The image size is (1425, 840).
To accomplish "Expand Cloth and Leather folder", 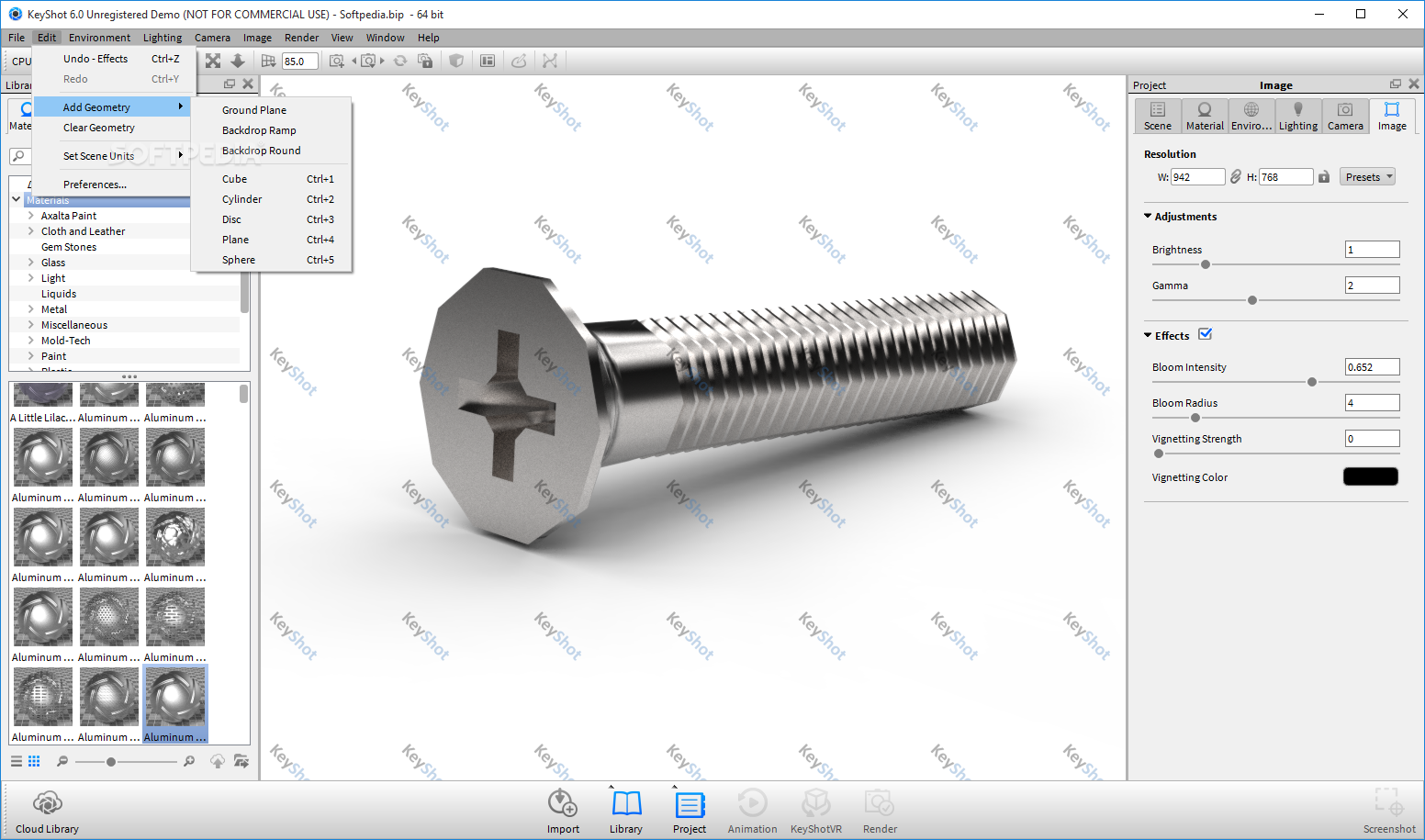I will (30, 231).
